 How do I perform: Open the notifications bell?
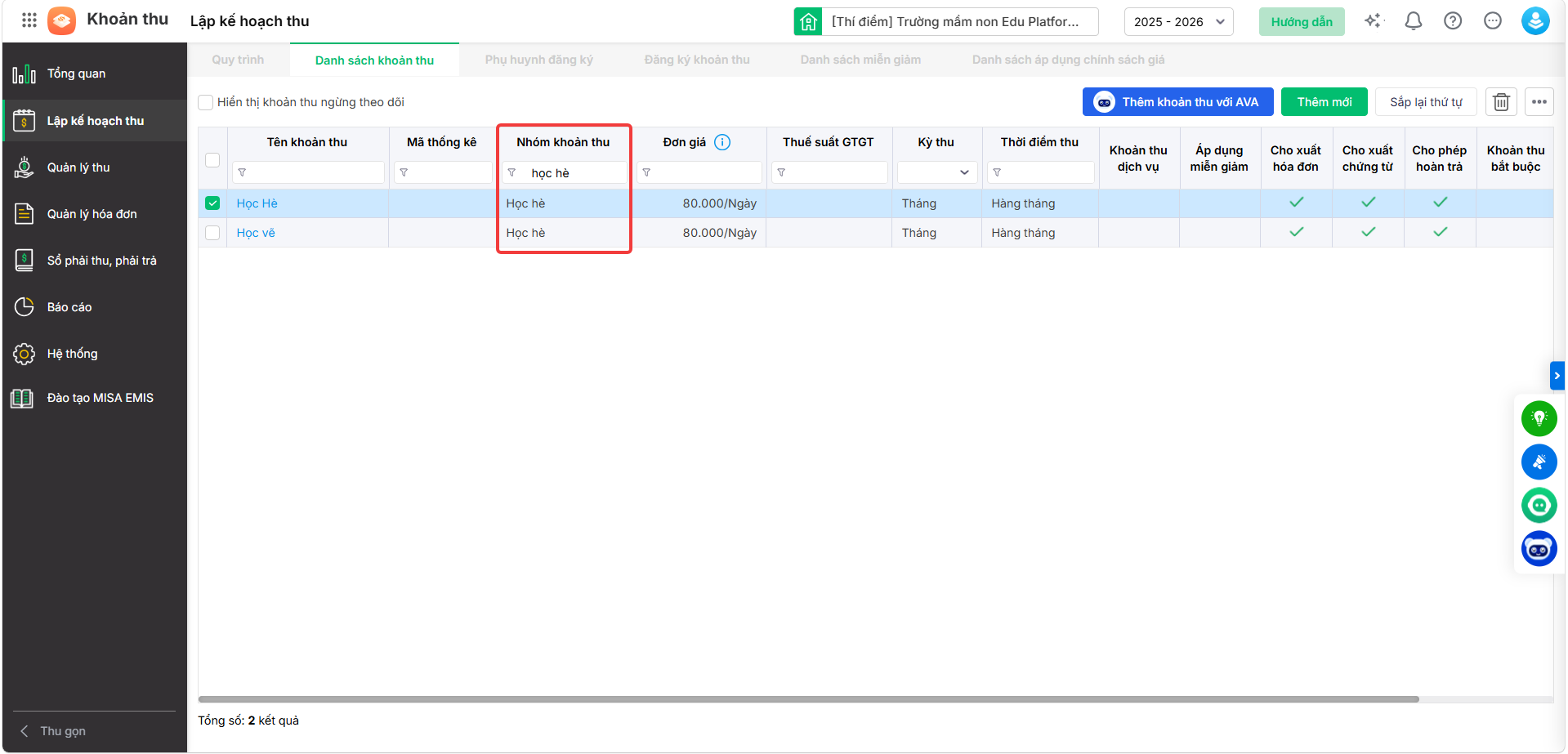[1414, 21]
